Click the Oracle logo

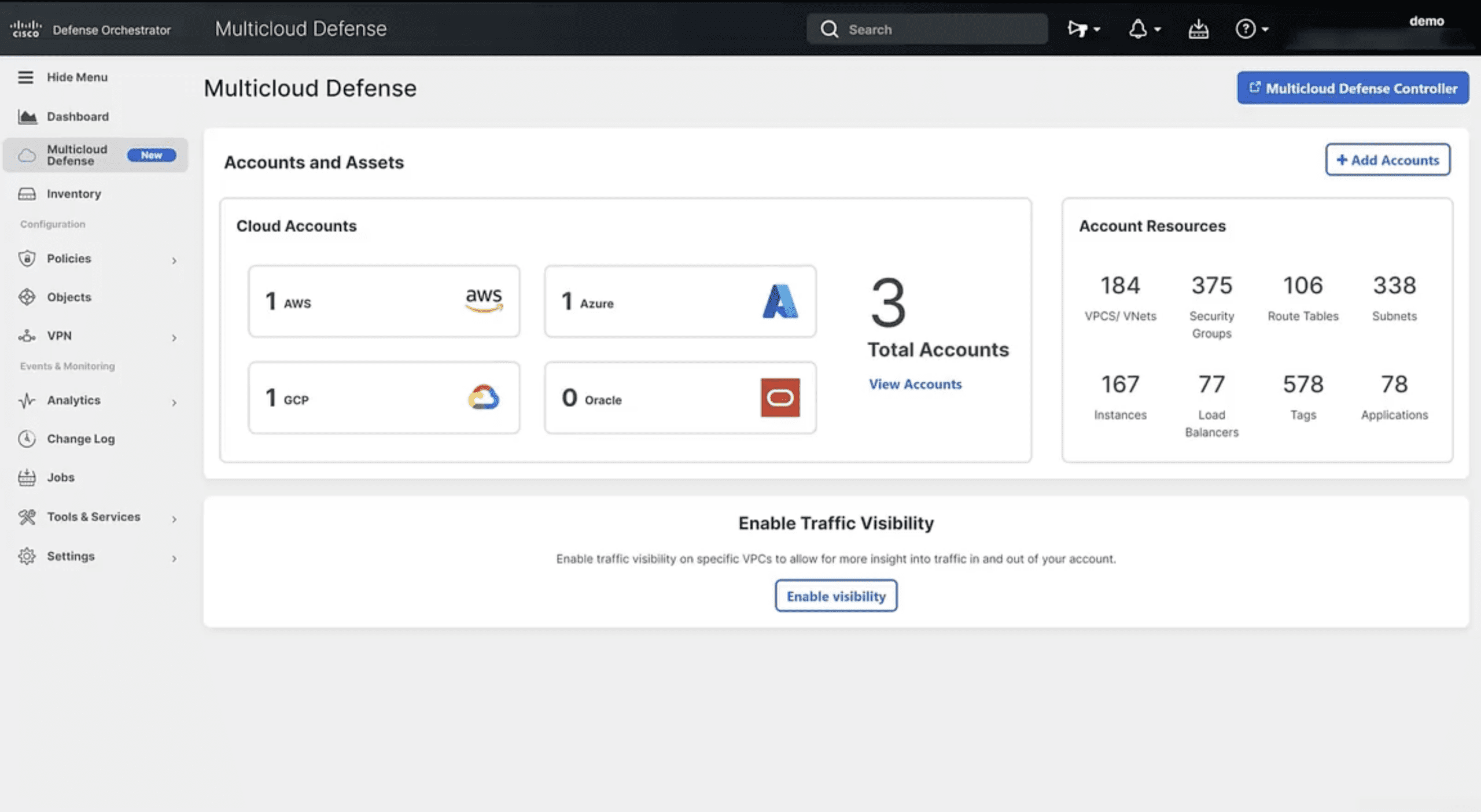tap(780, 397)
